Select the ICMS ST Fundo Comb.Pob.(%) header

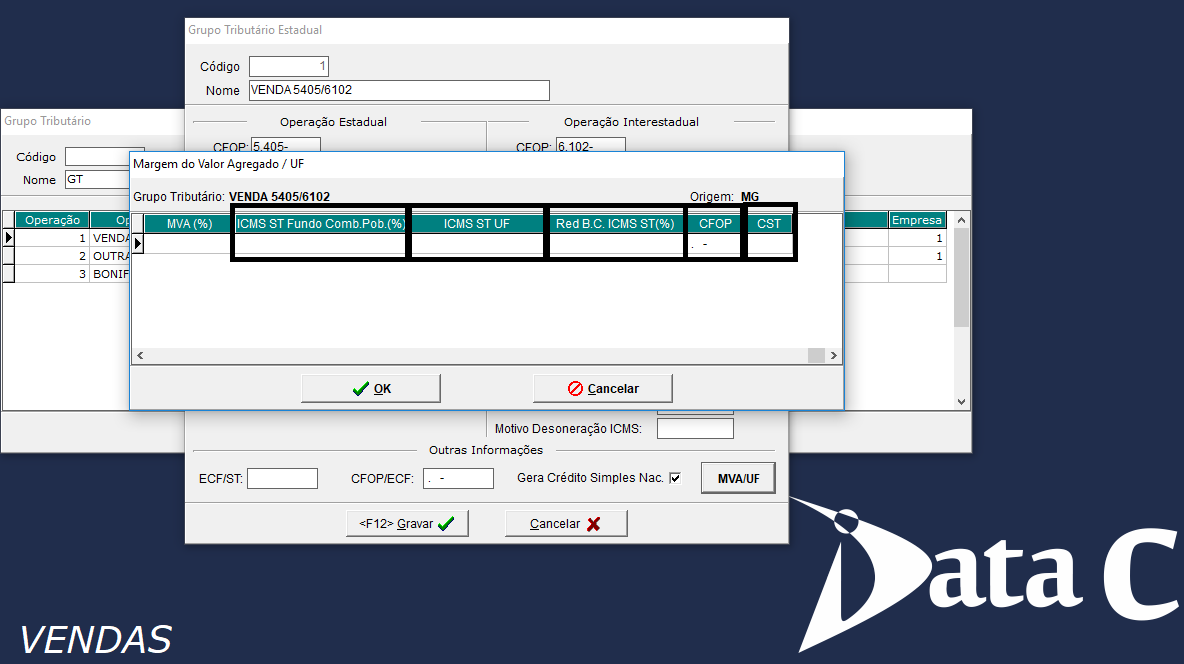pos(321,224)
